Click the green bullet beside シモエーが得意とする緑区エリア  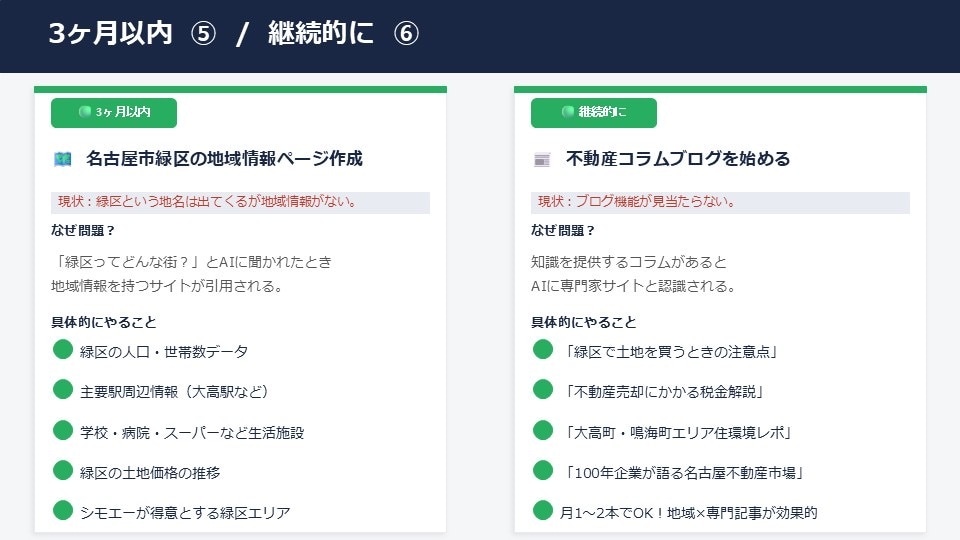tap(63, 510)
